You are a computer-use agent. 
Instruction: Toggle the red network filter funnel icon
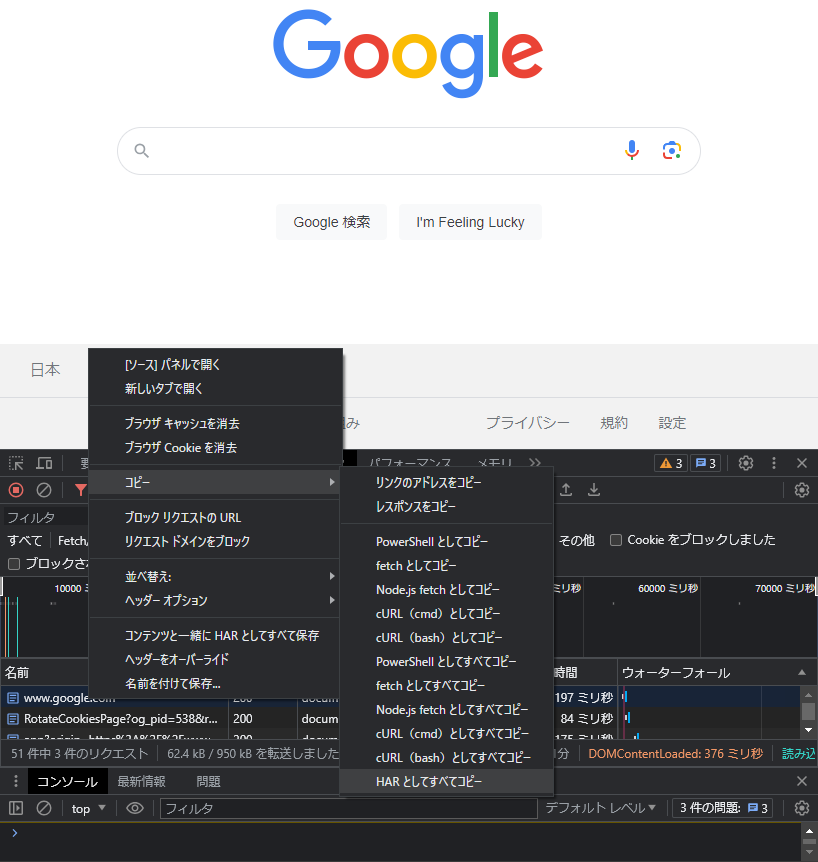coord(81,490)
